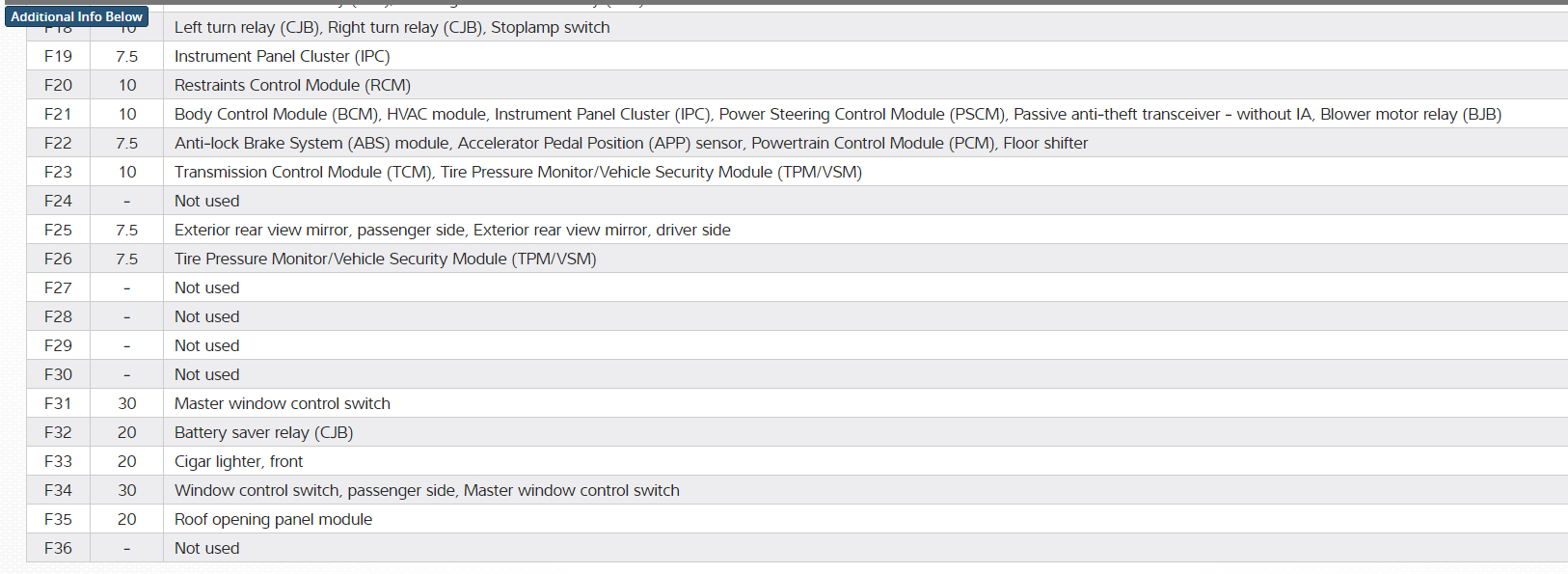The image size is (1568, 574).
Task: Click the Master window control switch entry
Action: (x=282, y=403)
